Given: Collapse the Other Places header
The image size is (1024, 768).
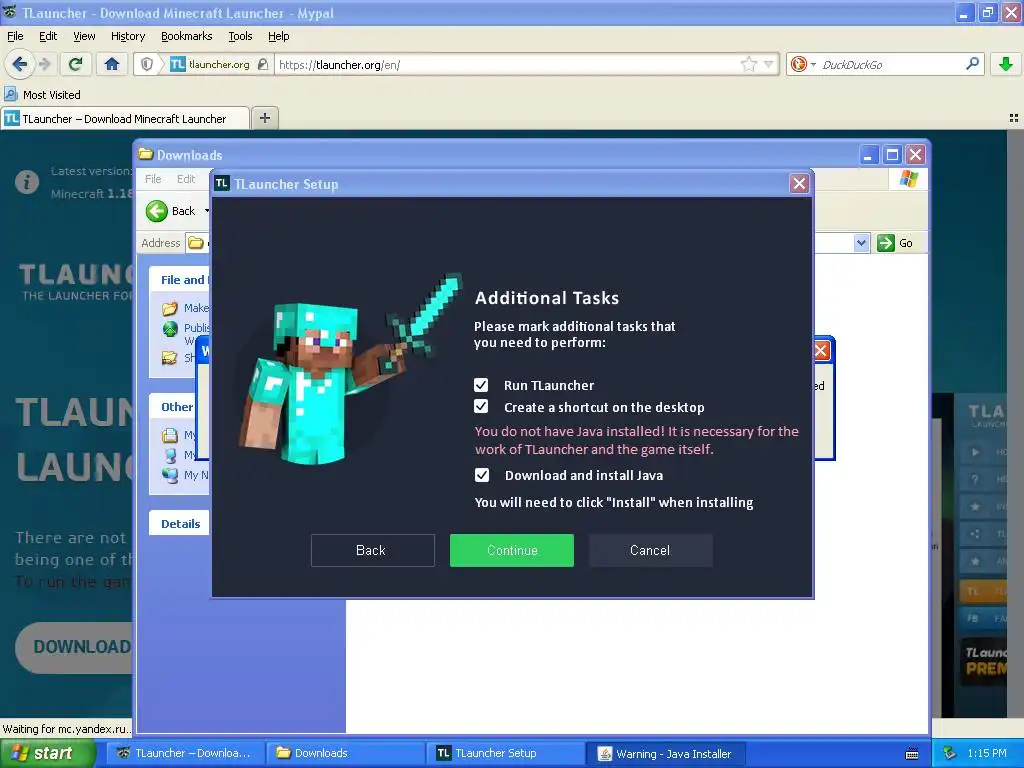Looking at the screenshot, I should pyautogui.click(x=178, y=407).
